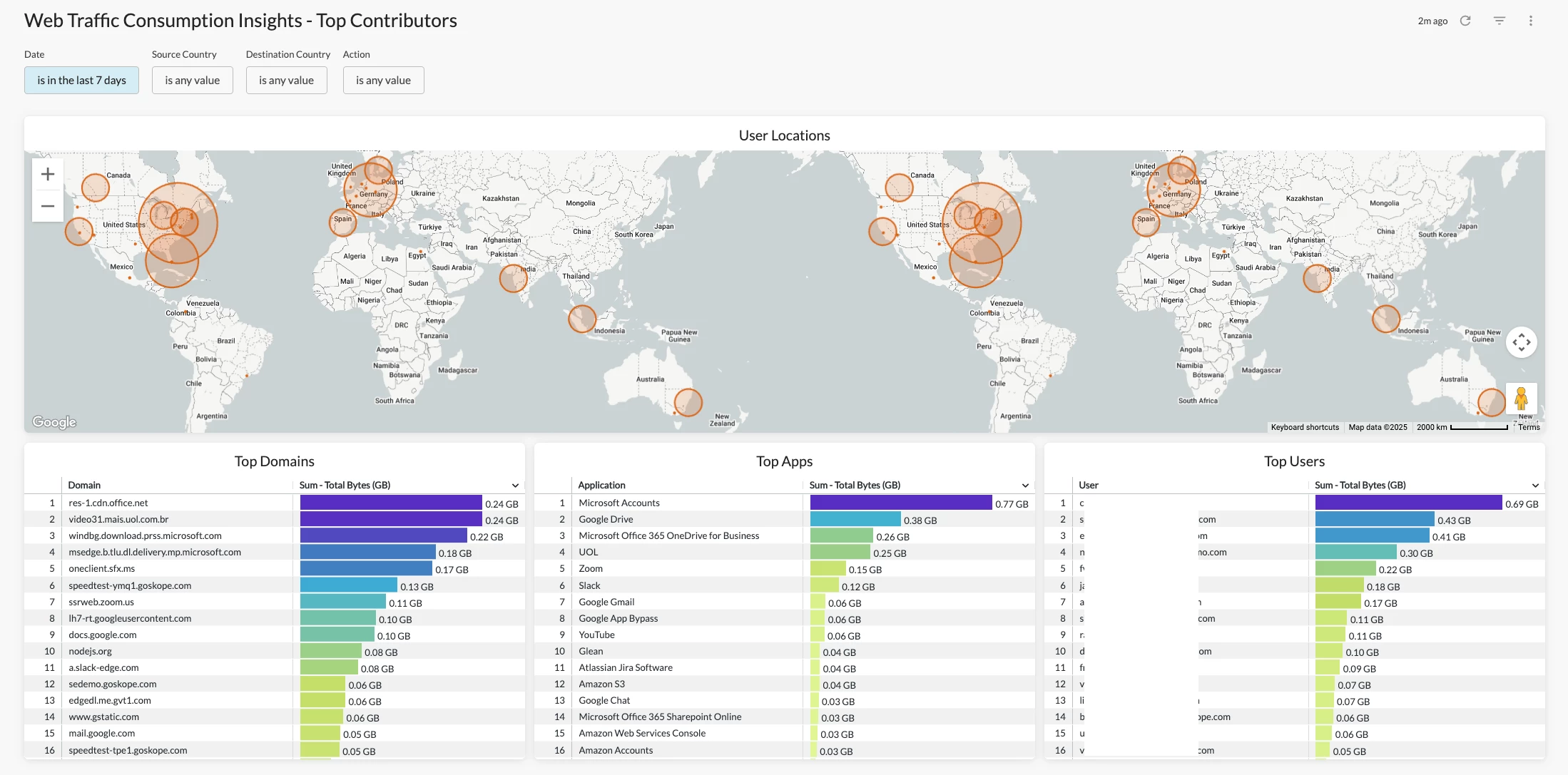Sort Top Users by Total Bytes arrow
1568x775 pixels.
click(1535, 486)
